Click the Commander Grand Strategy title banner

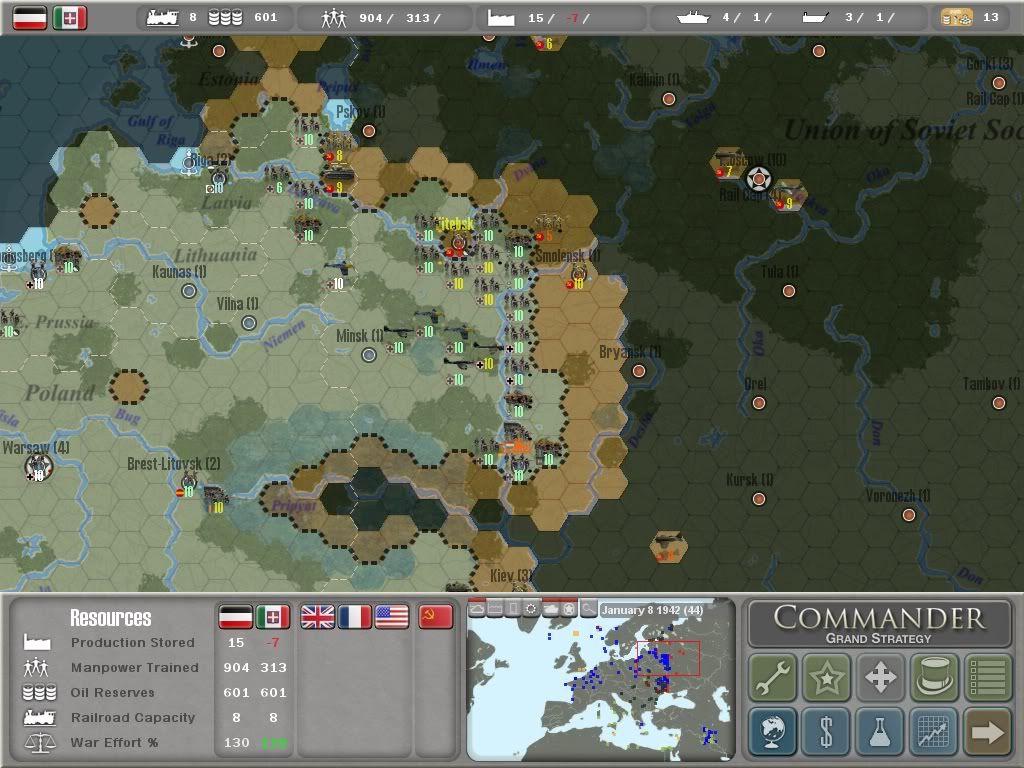tap(879, 624)
